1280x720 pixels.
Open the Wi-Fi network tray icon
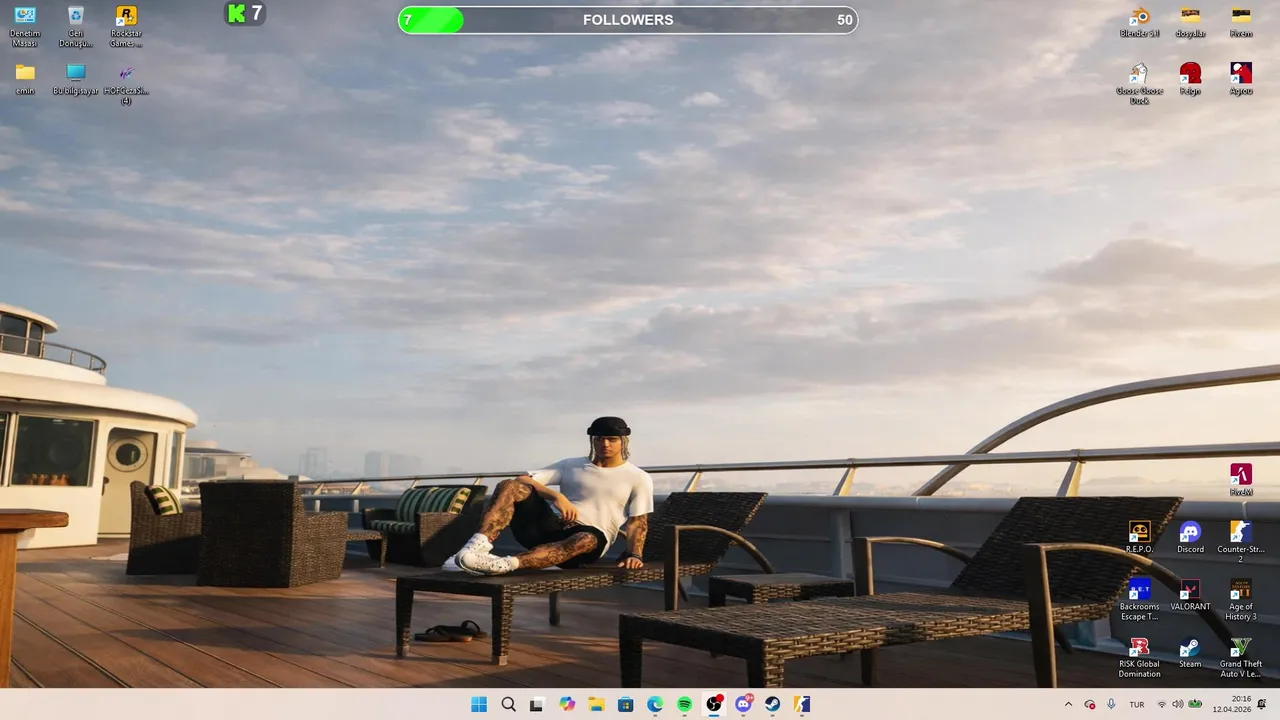(x=1162, y=704)
